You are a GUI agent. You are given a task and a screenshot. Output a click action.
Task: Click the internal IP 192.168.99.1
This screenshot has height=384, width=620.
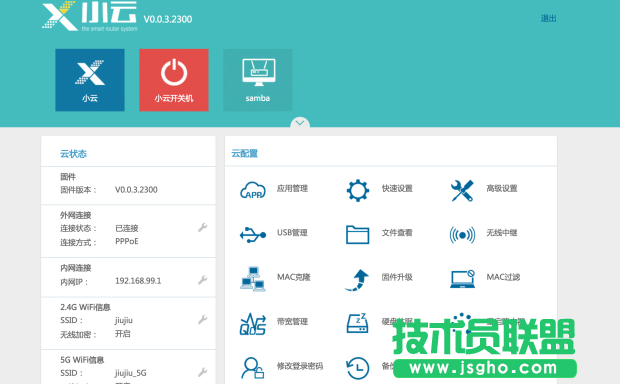[138, 281]
